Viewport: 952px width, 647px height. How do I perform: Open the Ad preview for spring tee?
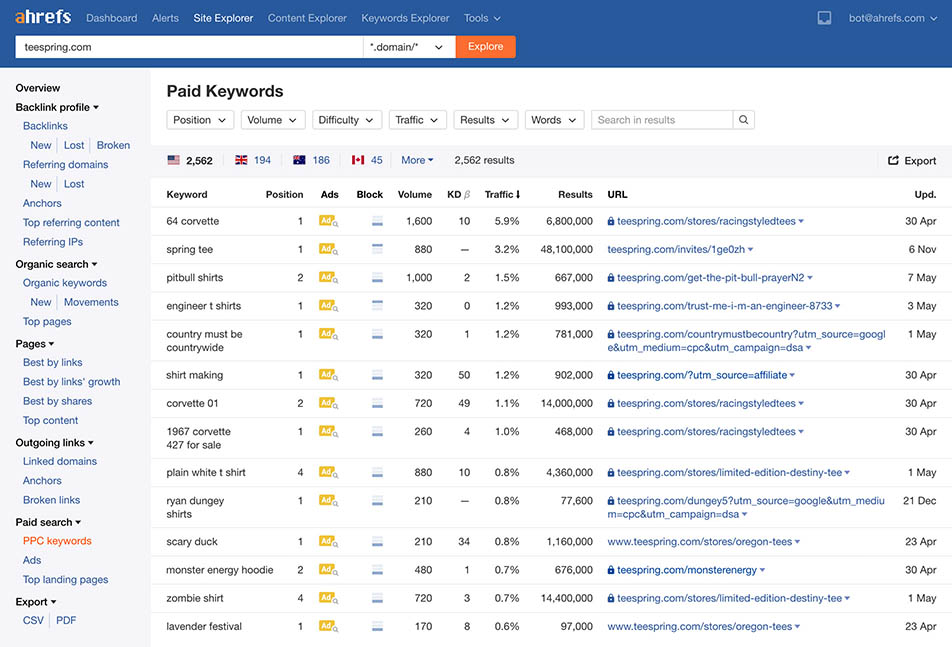(x=328, y=249)
